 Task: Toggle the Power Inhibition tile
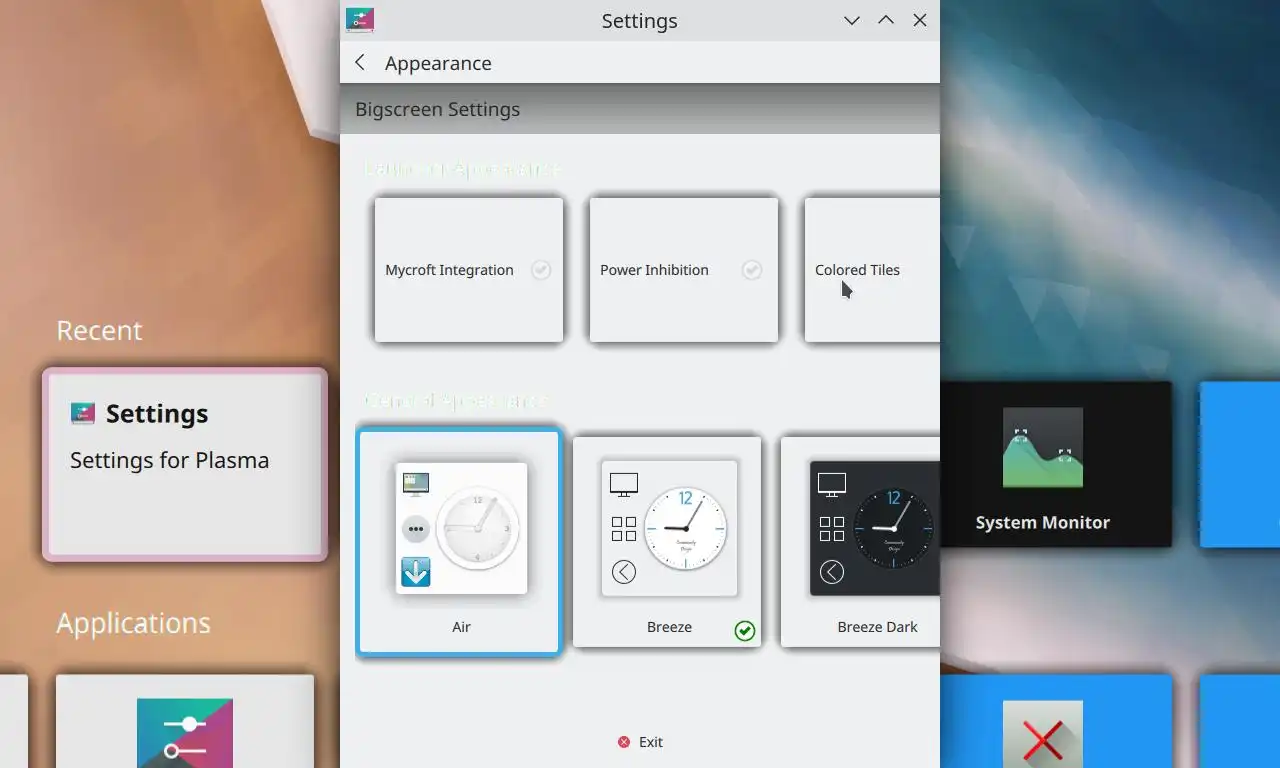684,270
